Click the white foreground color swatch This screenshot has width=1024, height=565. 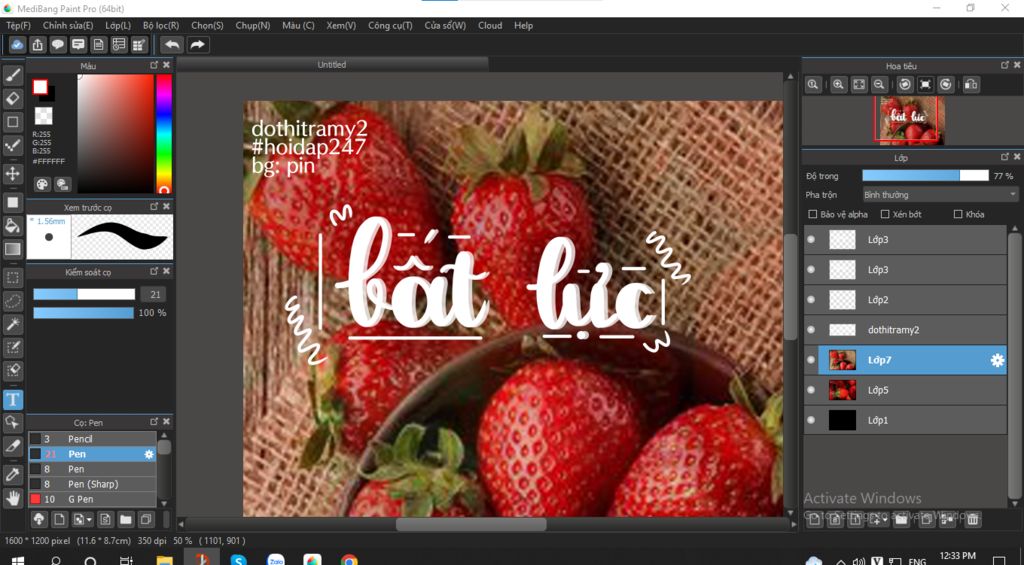[40, 87]
